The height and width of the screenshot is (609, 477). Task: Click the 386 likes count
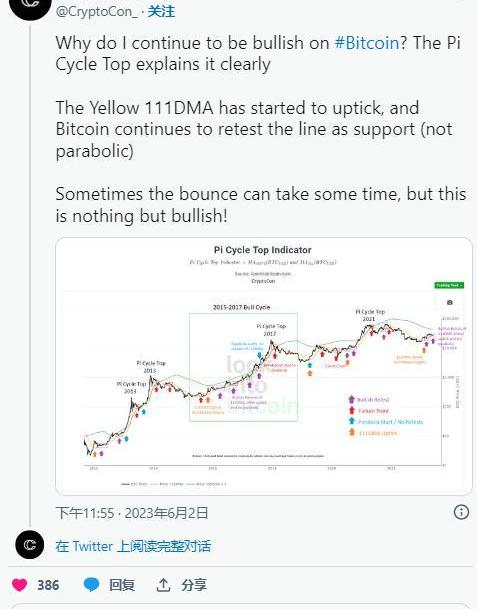point(48,585)
